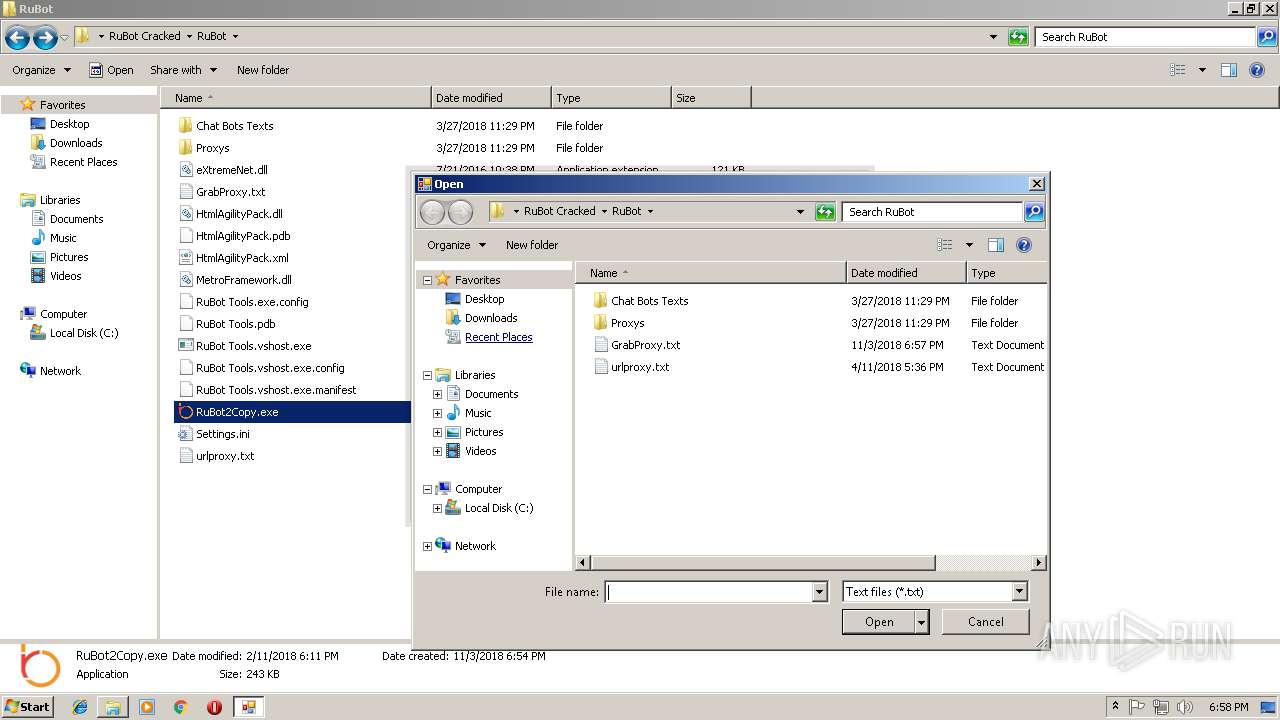This screenshot has height=720, width=1280.
Task: Click the RuBot Cracked breadcrumb in the Open dialog
Action: pyautogui.click(x=559, y=212)
